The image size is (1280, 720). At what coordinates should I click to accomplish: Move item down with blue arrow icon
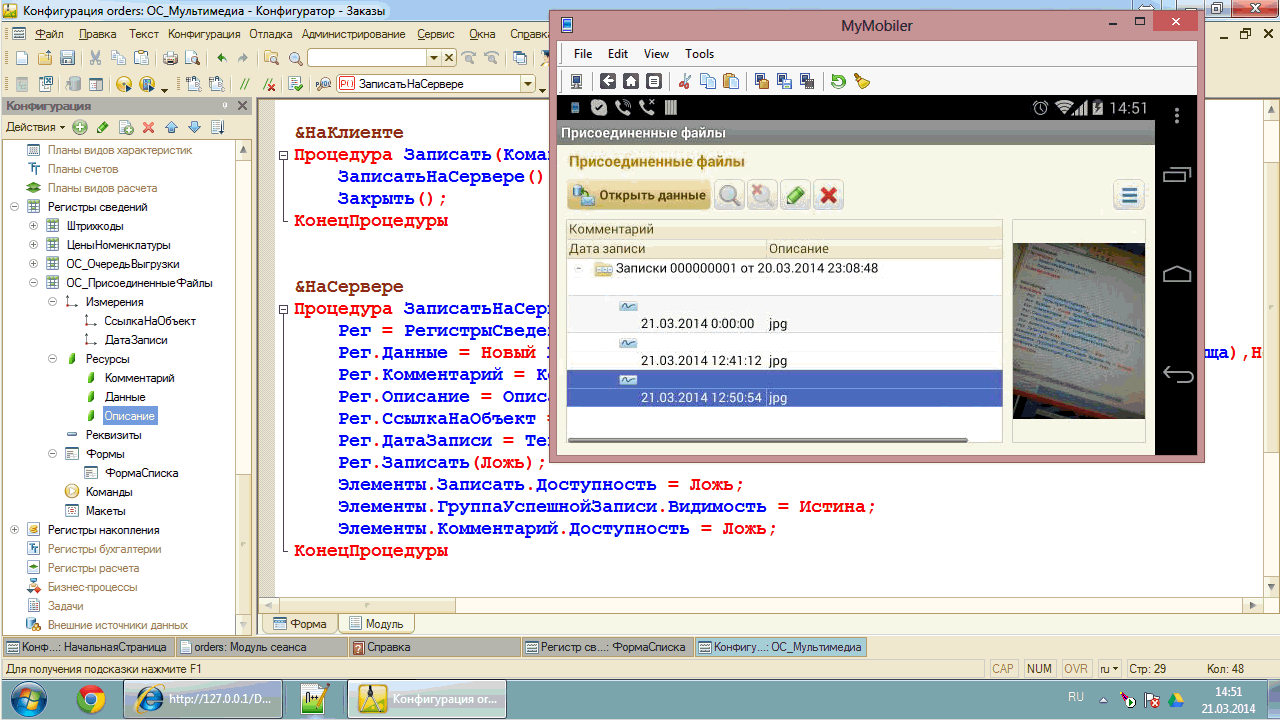(194, 127)
